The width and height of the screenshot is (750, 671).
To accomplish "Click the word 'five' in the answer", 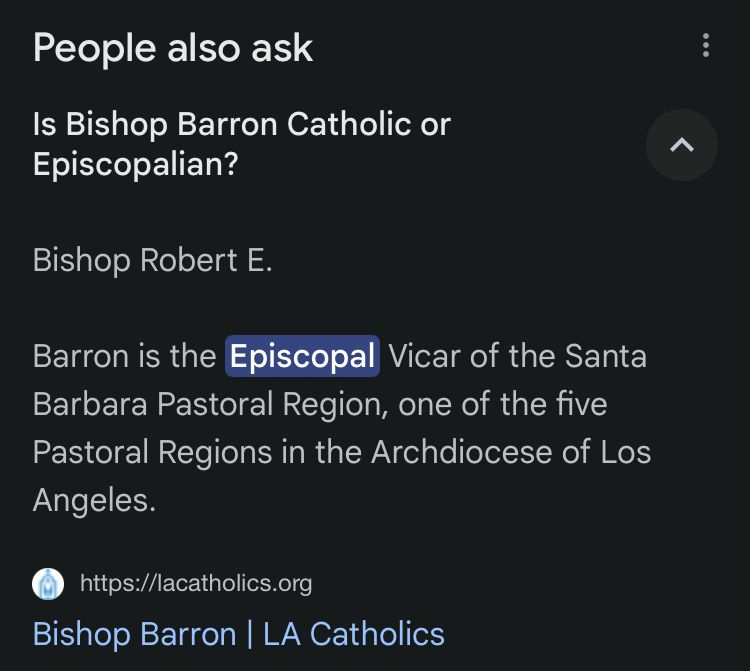I will point(582,404).
